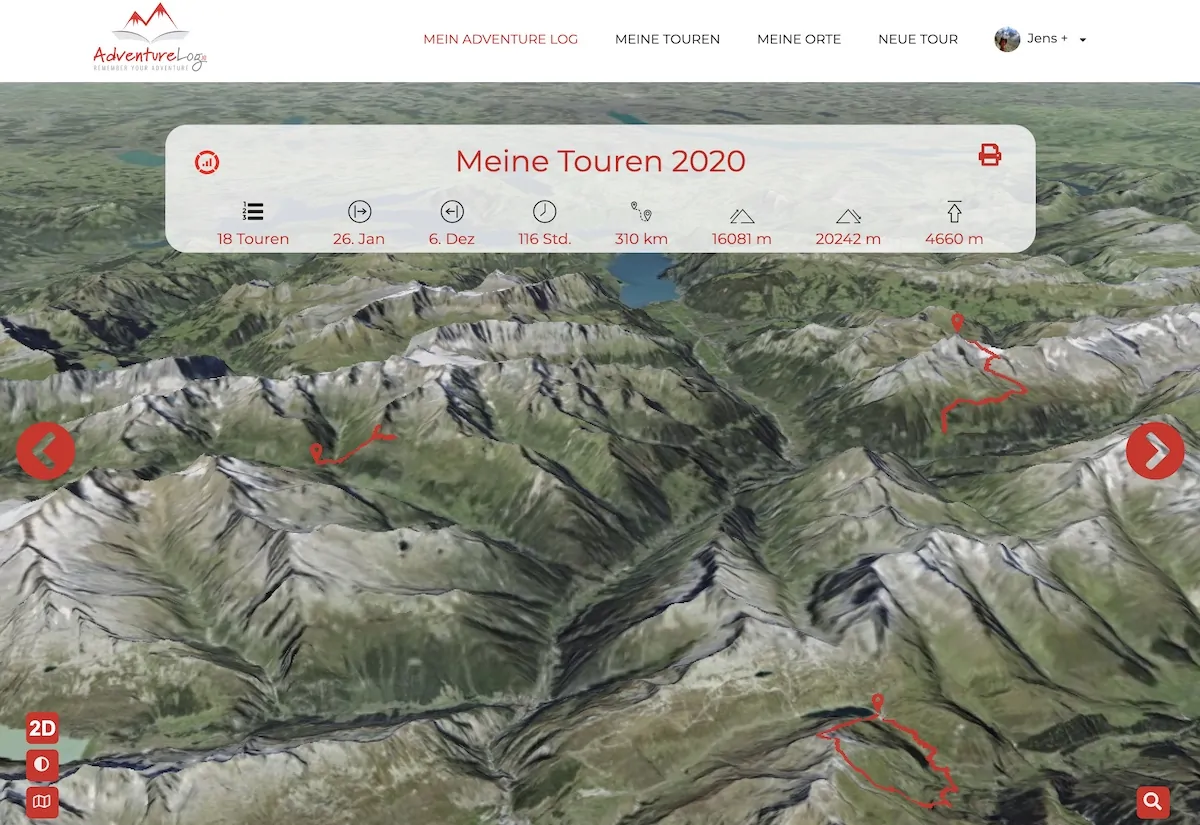Go to the previous year with the left arrow

(x=45, y=451)
